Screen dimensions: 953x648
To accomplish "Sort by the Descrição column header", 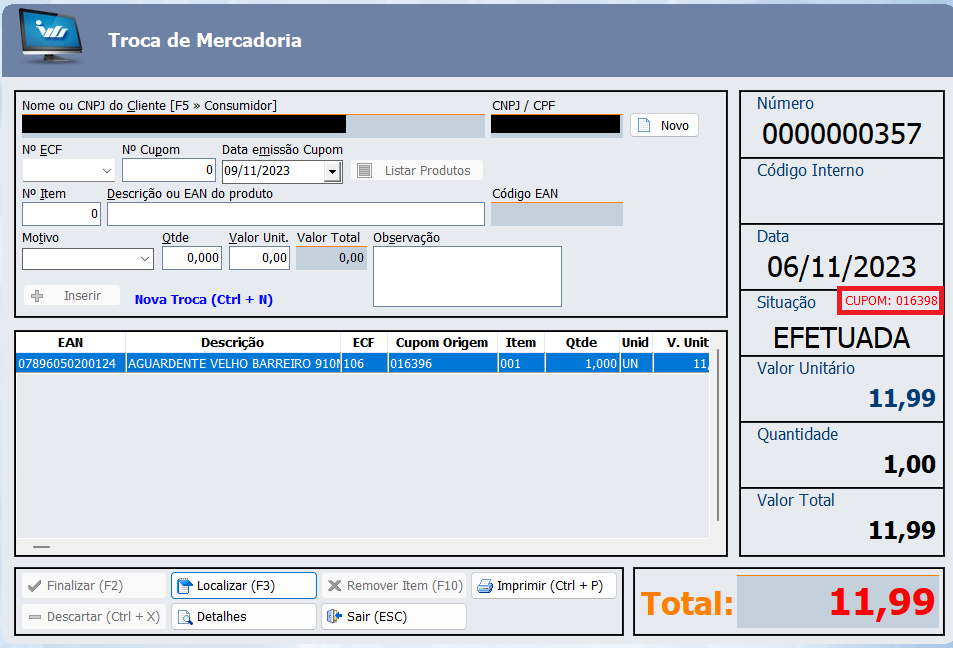I will point(232,342).
